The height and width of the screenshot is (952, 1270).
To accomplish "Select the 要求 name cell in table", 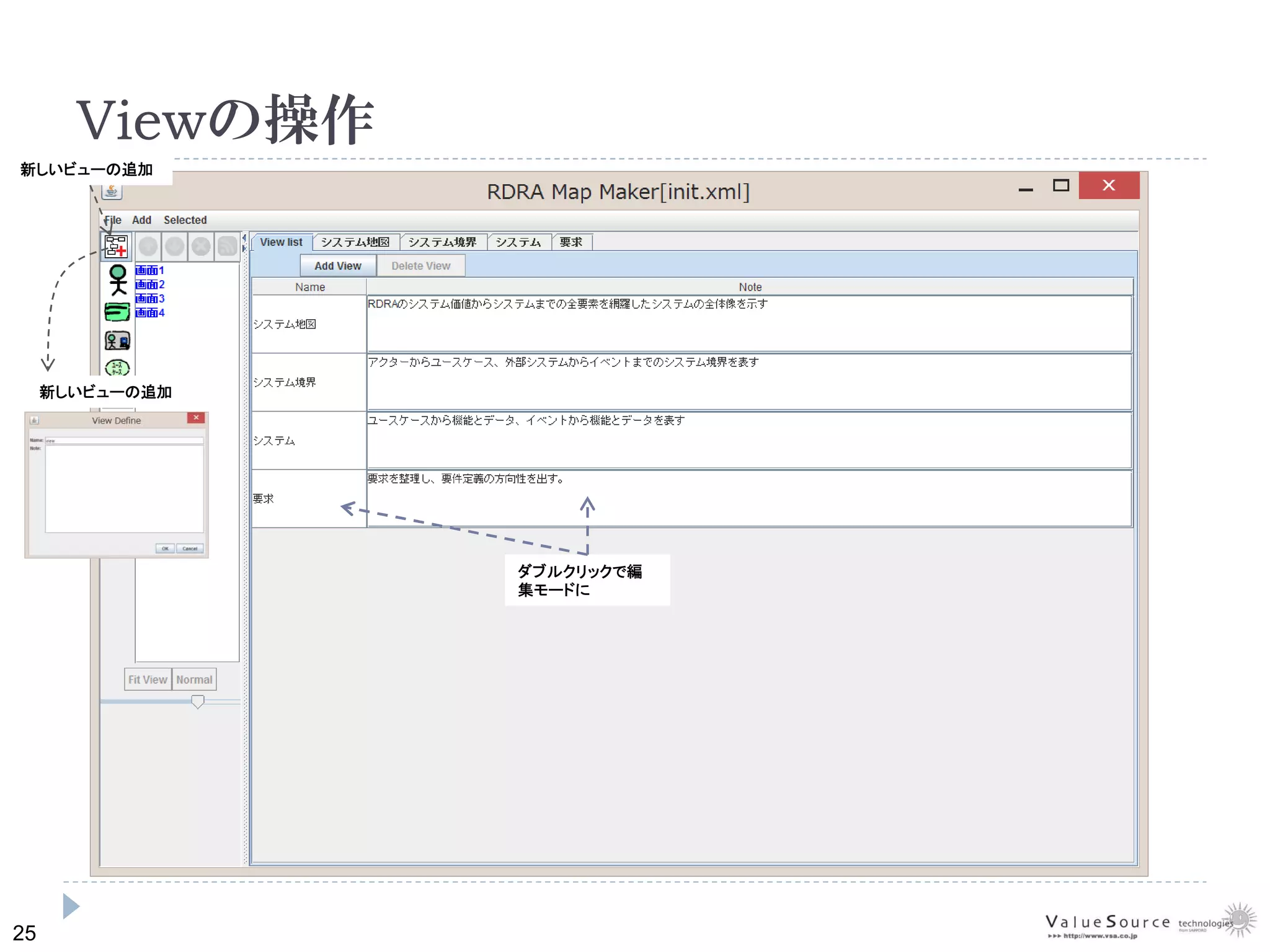I will pos(309,499).
